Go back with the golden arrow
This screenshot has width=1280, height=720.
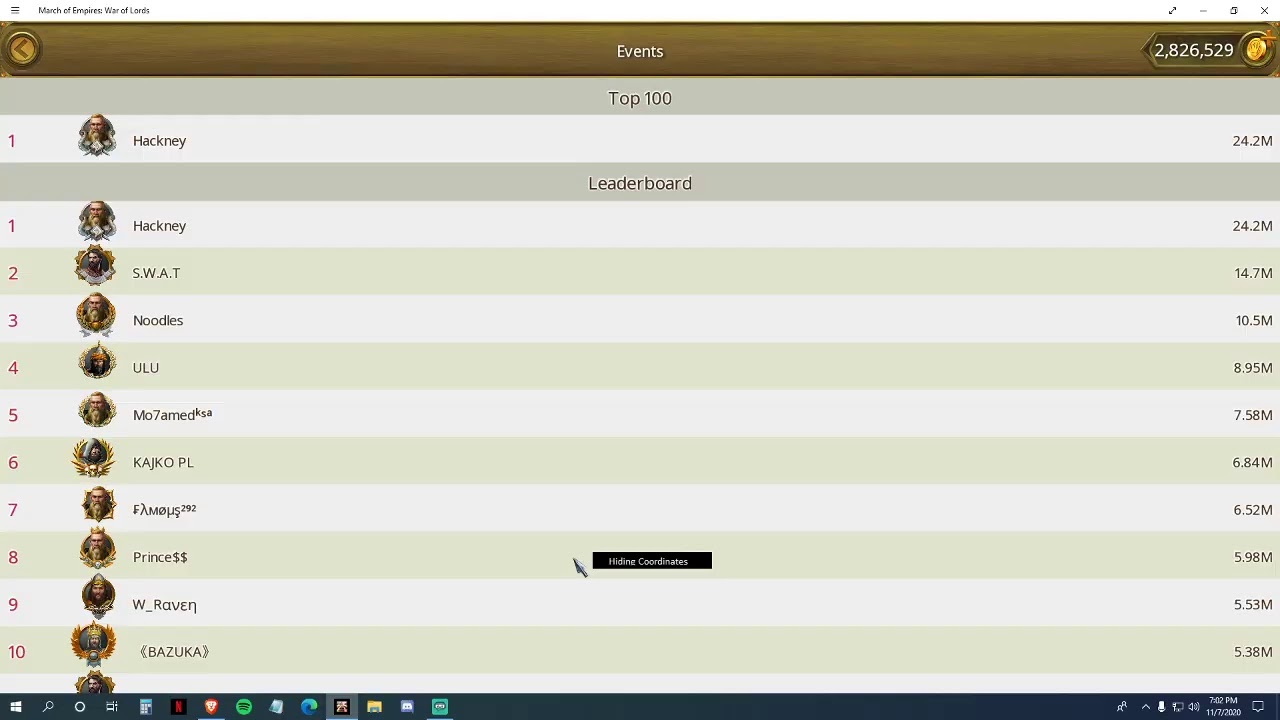point(22,49)
